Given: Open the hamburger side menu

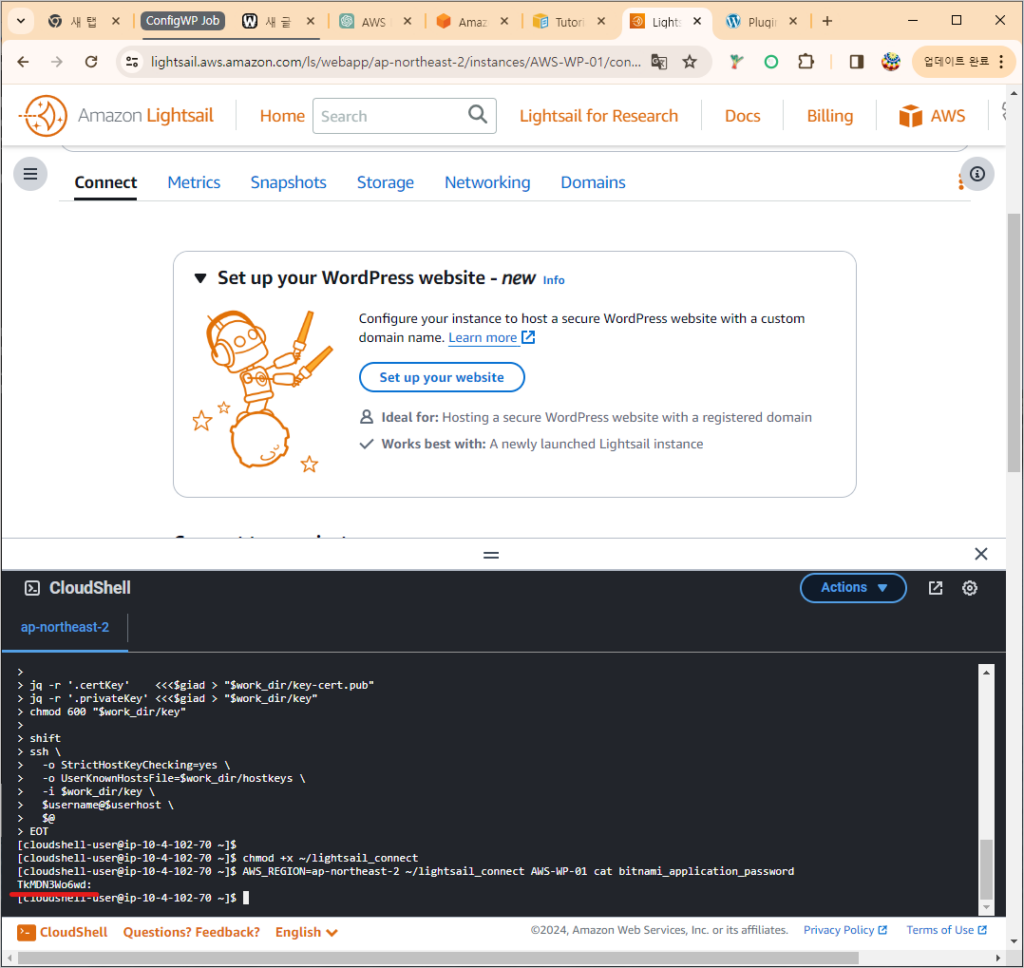Looking at the screenshot, I should [x=30, y=174].
